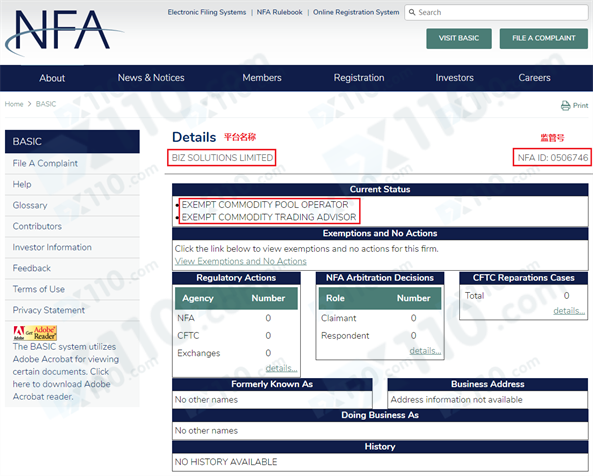Click the Formerly Known As header
593x476 pixels.
click(272, 384)
